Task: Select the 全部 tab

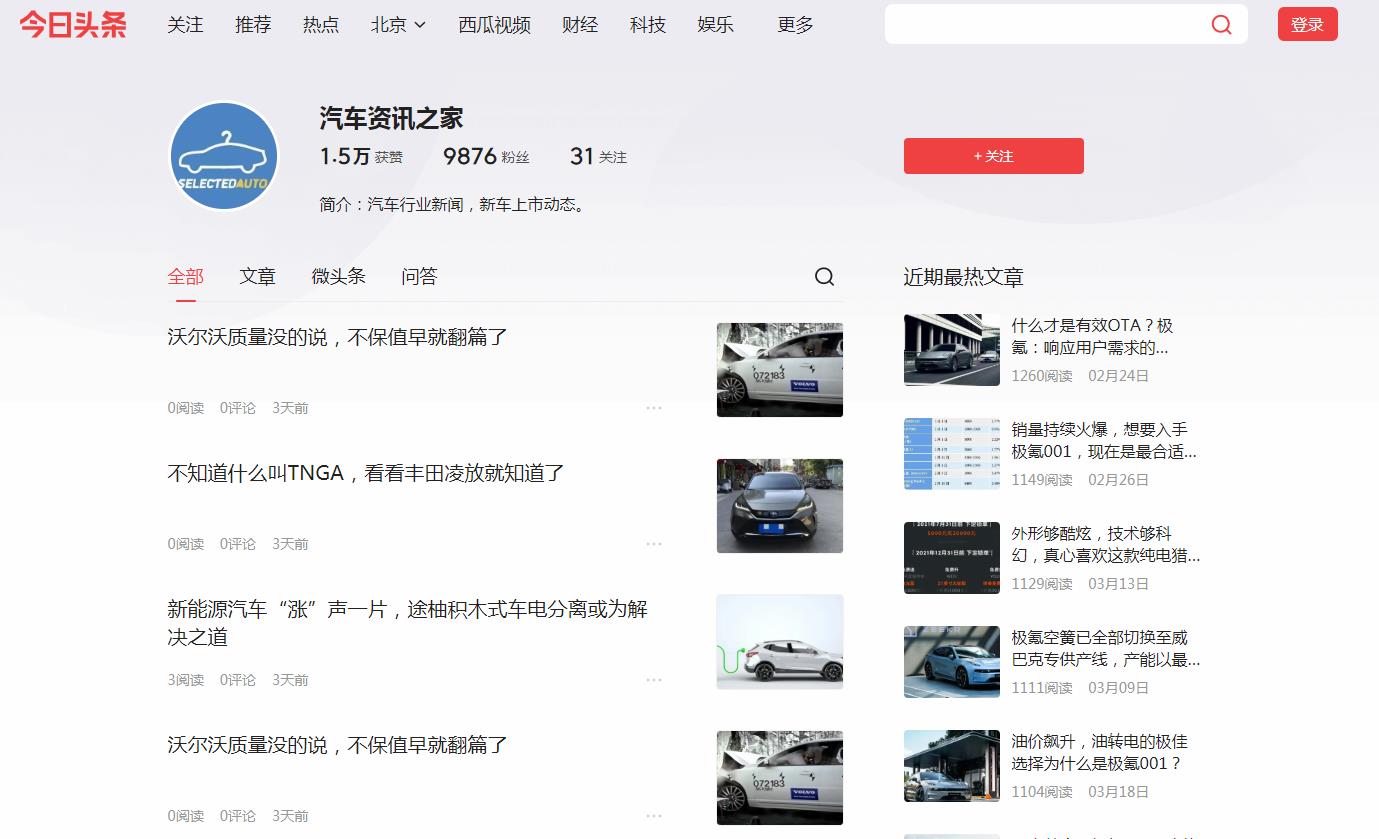Action: point(186,277)
